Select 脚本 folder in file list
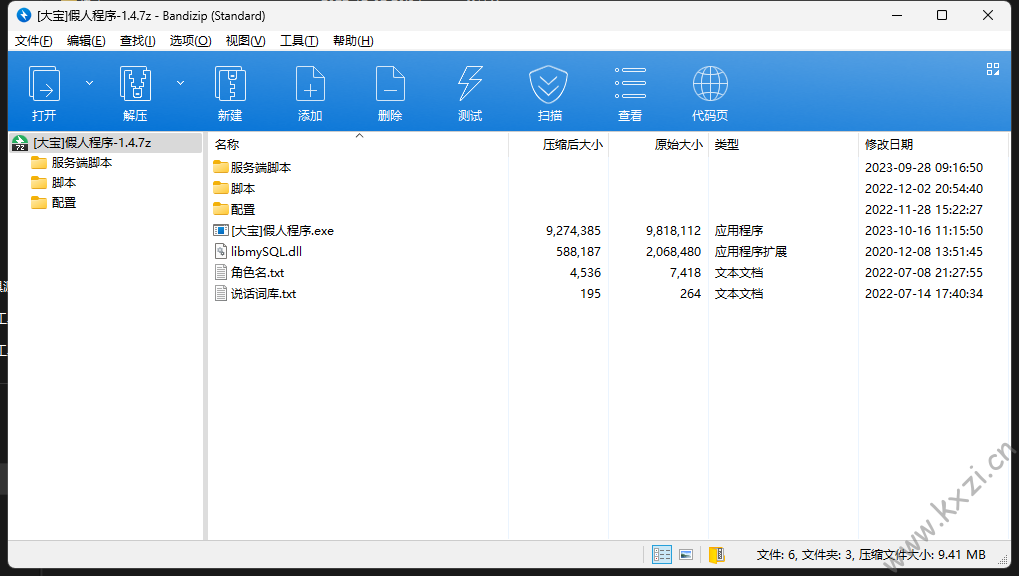The height and width of the screenshot is (576, 1019). click(242, 189)
